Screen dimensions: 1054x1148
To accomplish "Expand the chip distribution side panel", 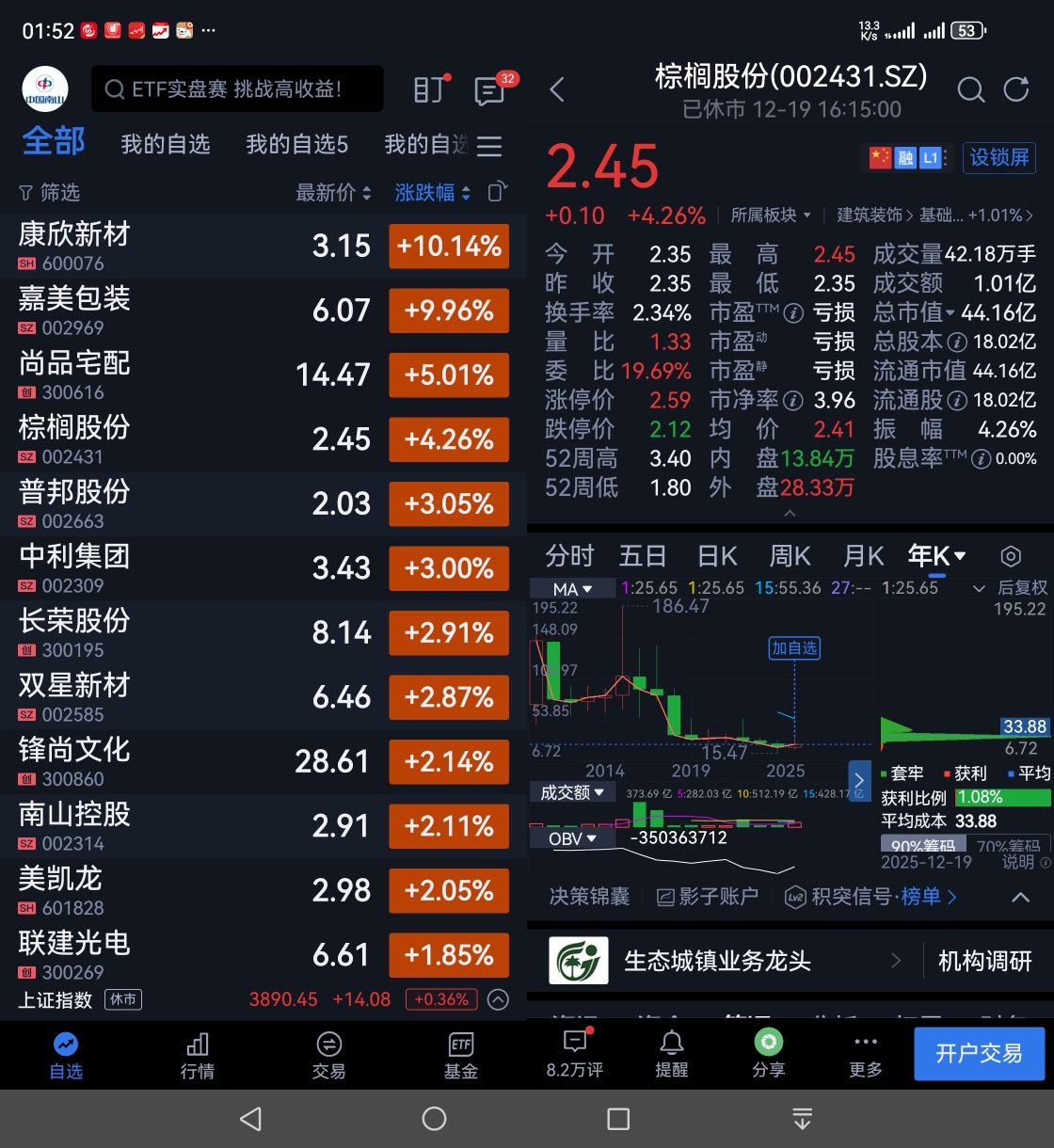I will (x=859, y=781).
